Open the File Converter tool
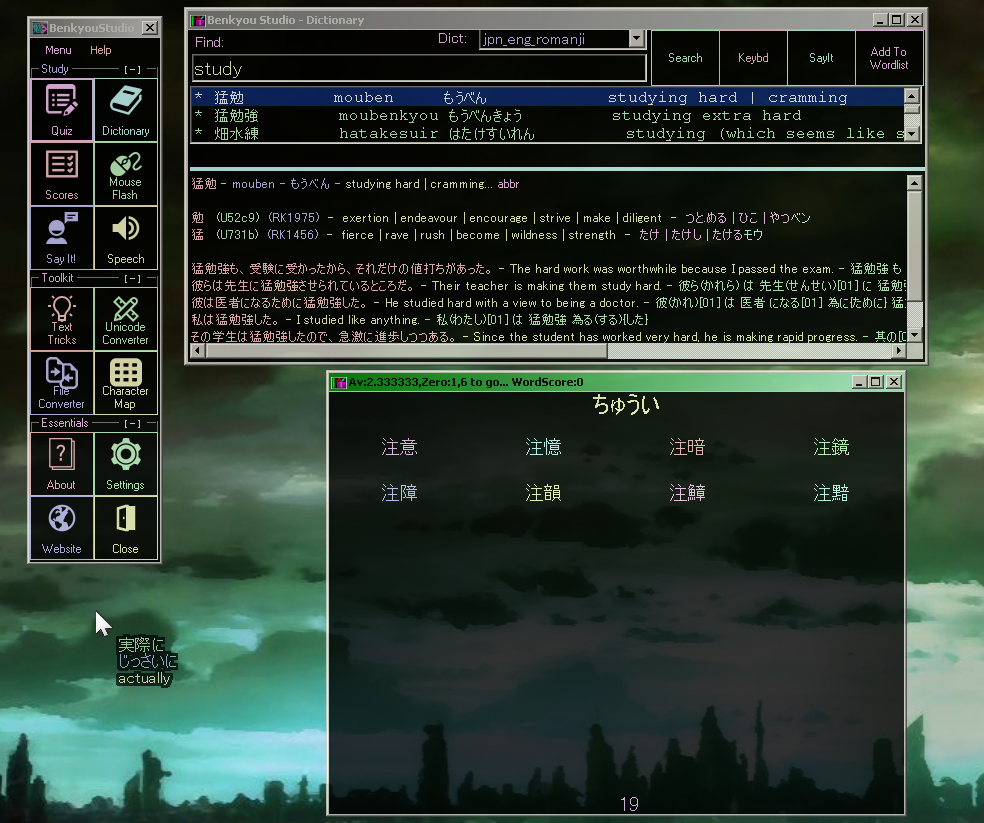Image resolution: width=984 pixels, height=823 pixels. 61,383
